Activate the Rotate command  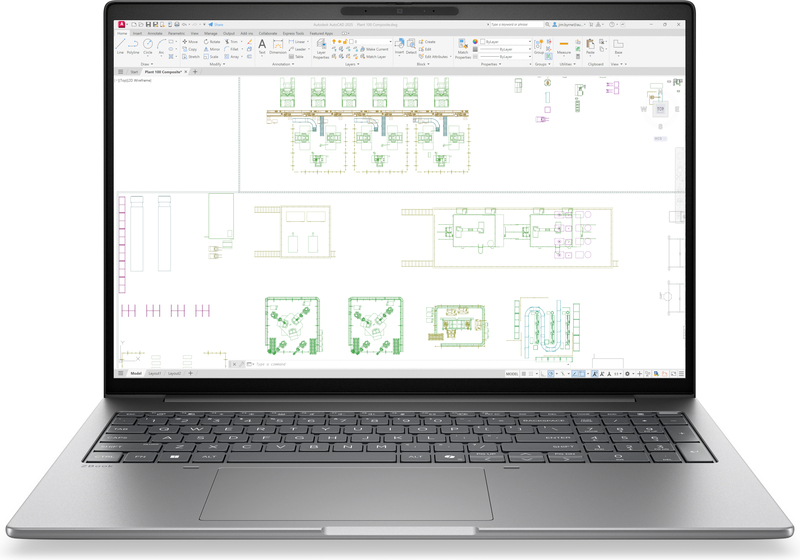(212, 42)
